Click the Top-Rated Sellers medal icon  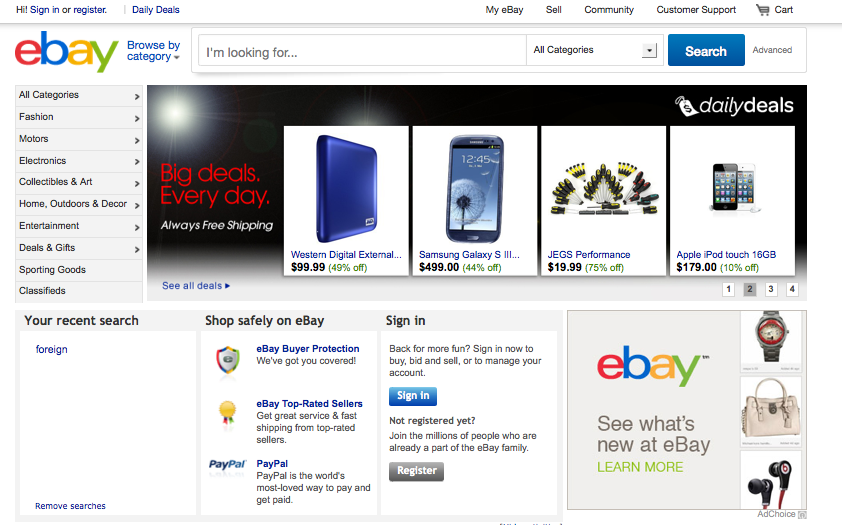tap(228, 415)
